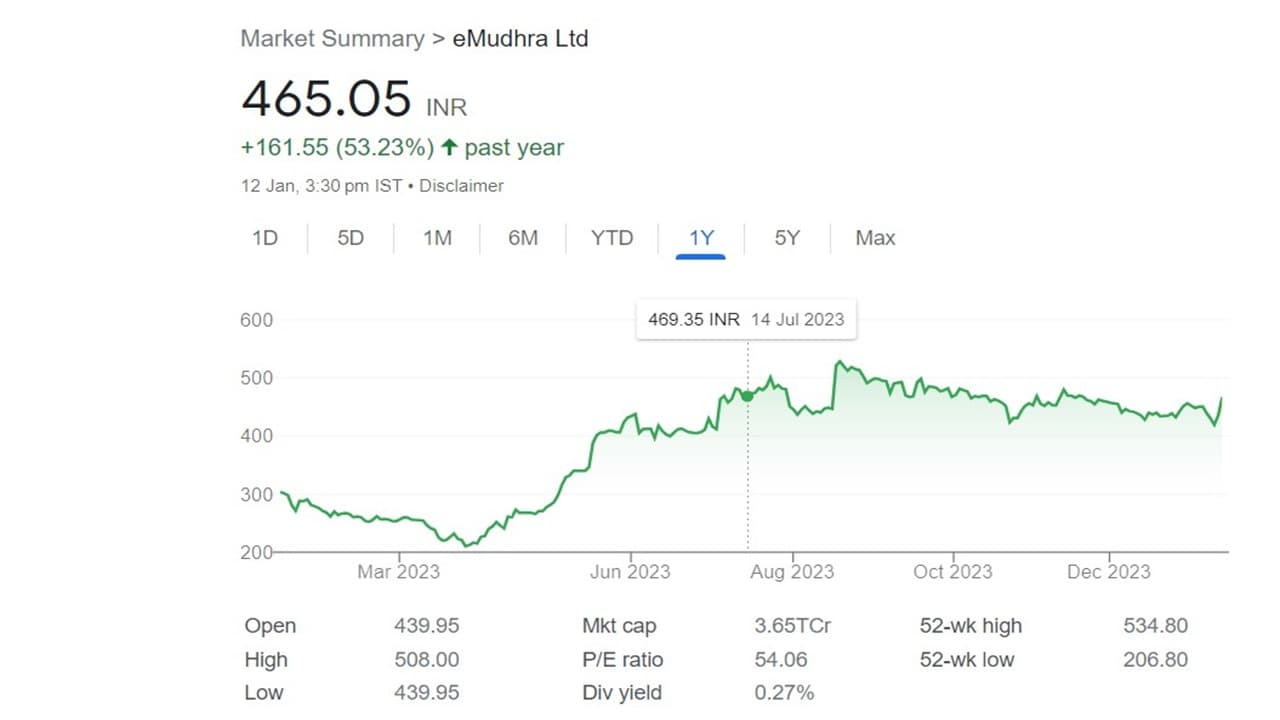This screenshot has height=720, width=1280.
Task: Click the green up arrow icon
Action: tap(449, 148)
